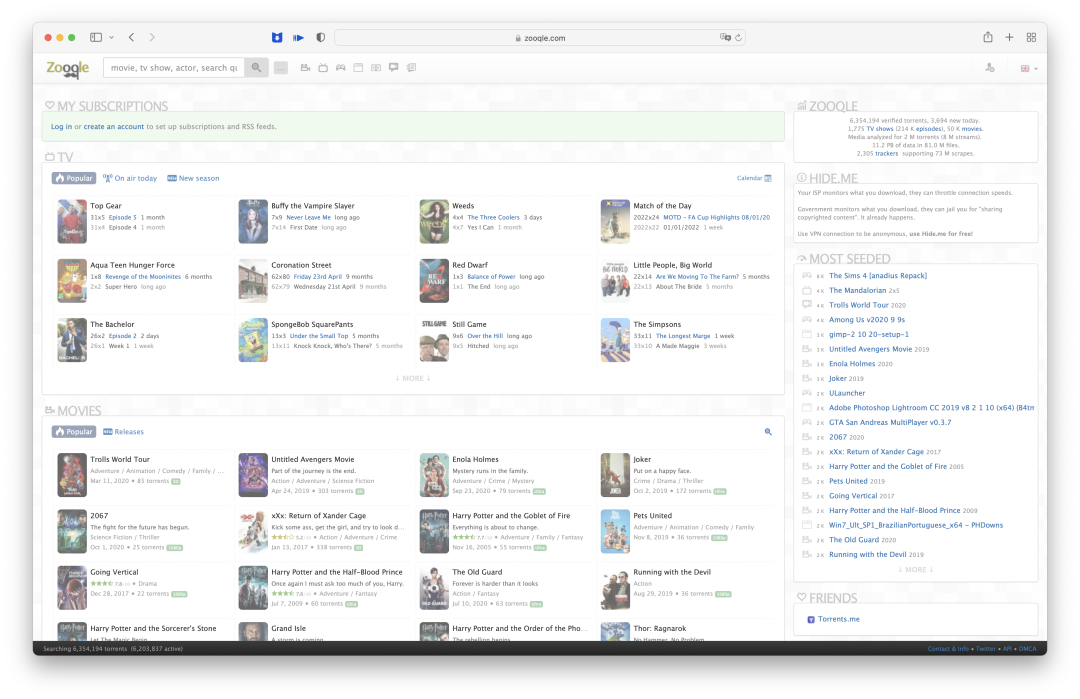Open the TV shows category icon
Screen dimensions: 1080x699
click(323, 67)
